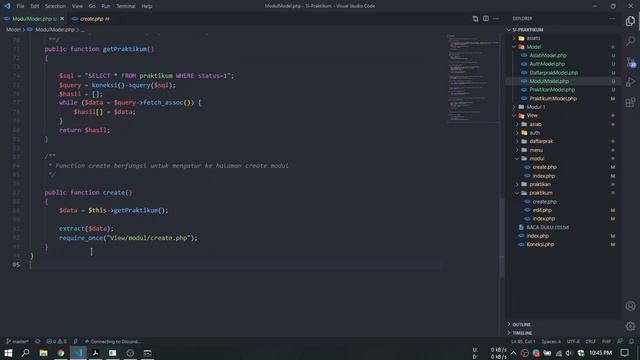
Task: Open the BACA DULU text file
Action: coord(547,227)
